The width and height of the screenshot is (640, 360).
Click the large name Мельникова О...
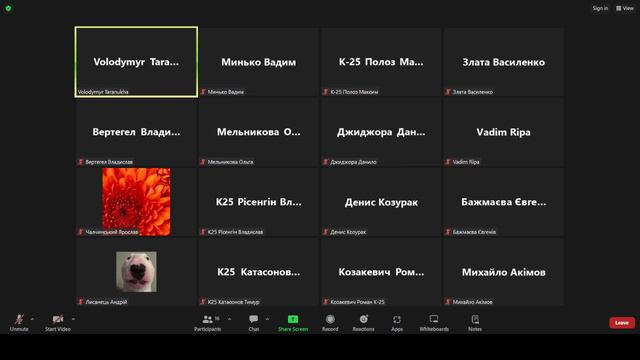pos(259,132)
